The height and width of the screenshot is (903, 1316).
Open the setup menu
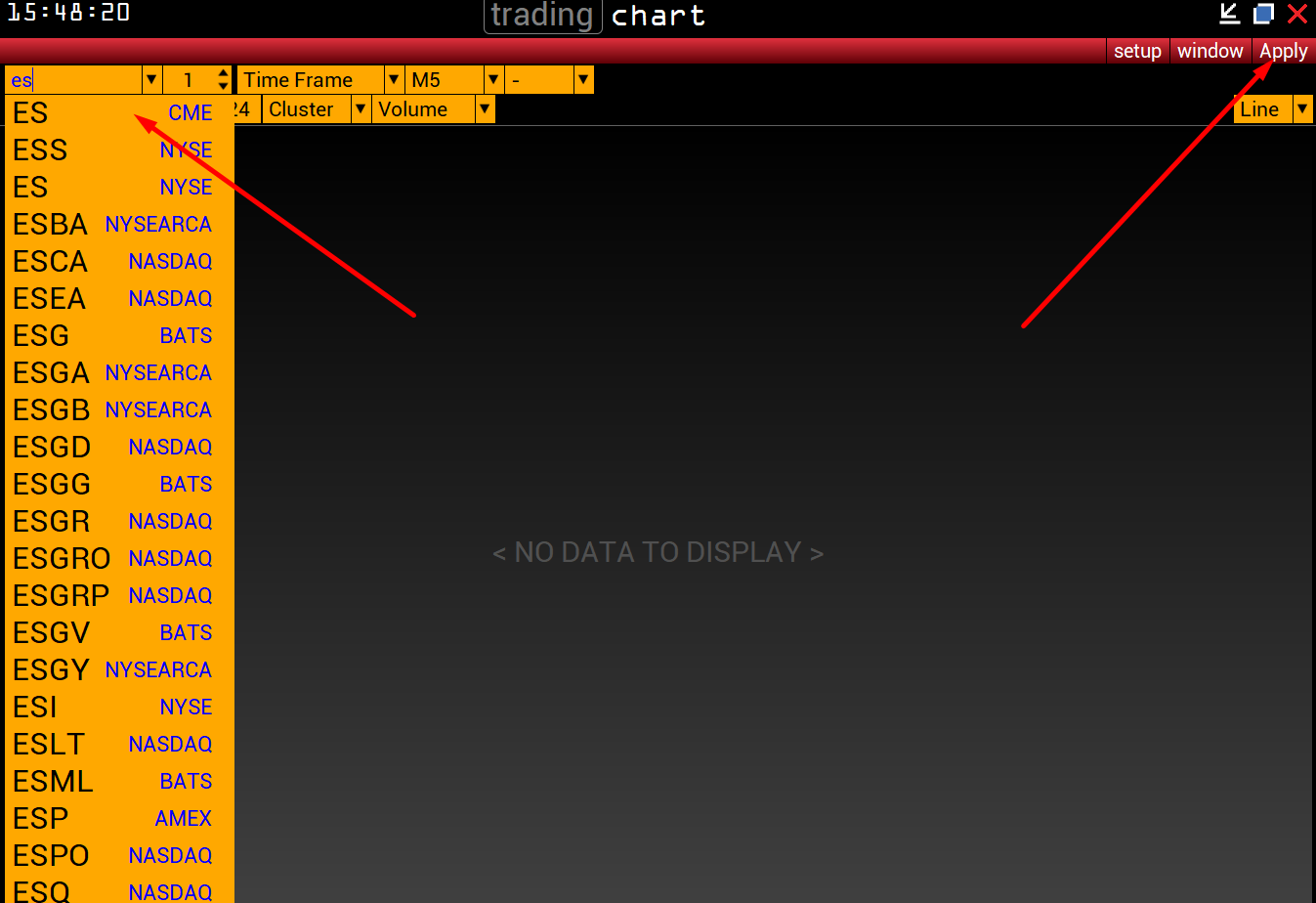(1137, 51)
